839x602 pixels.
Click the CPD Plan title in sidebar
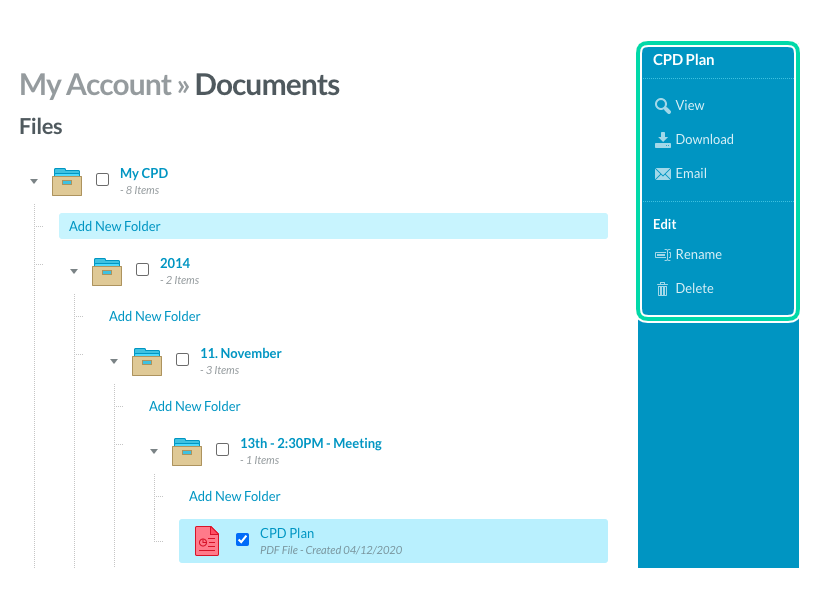(x=683, y=59)
